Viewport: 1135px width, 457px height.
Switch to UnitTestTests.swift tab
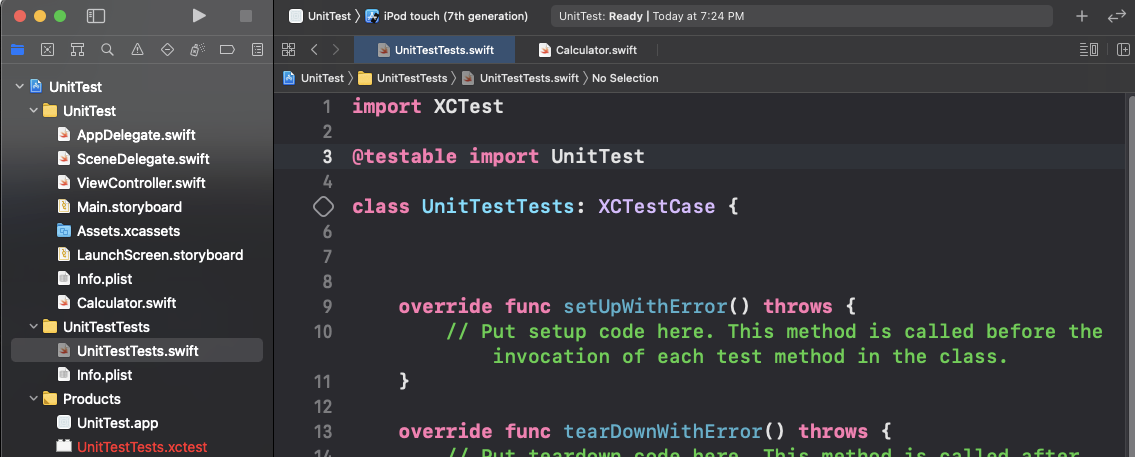[x=434, y=50]
